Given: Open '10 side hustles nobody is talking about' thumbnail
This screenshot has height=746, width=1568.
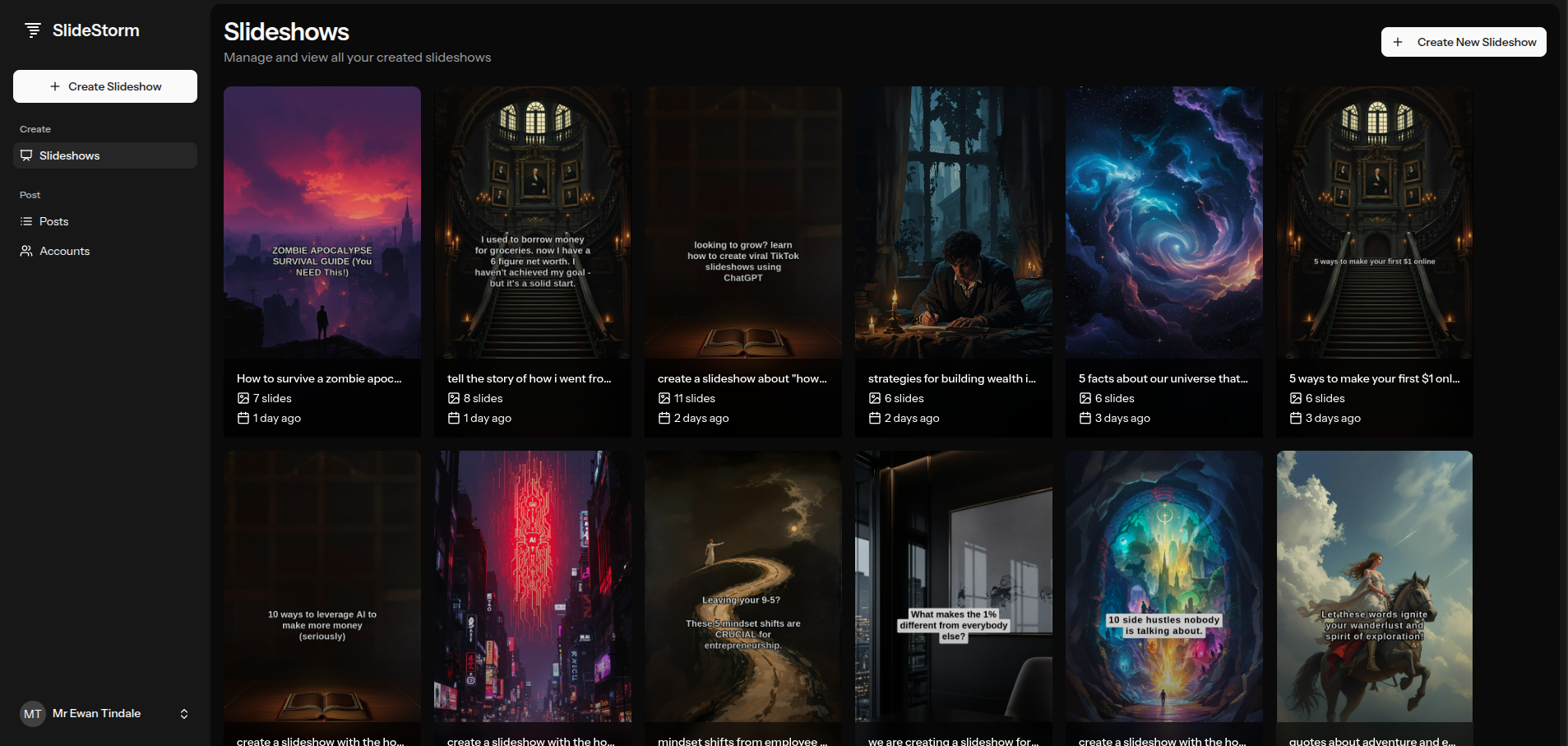Looking at the screenshot, I should coord(1164,586).
